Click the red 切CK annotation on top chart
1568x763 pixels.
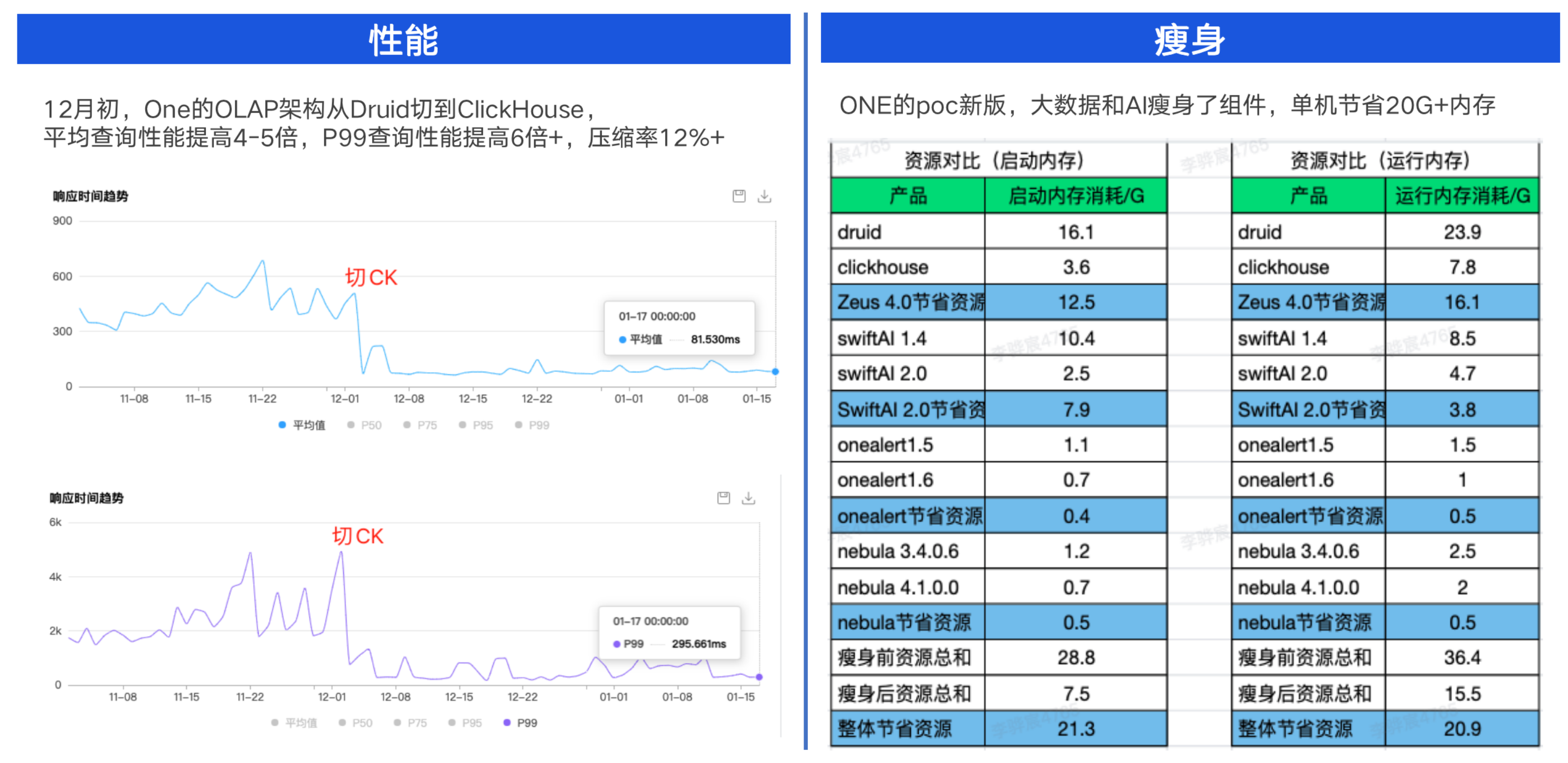click(370, 277)
